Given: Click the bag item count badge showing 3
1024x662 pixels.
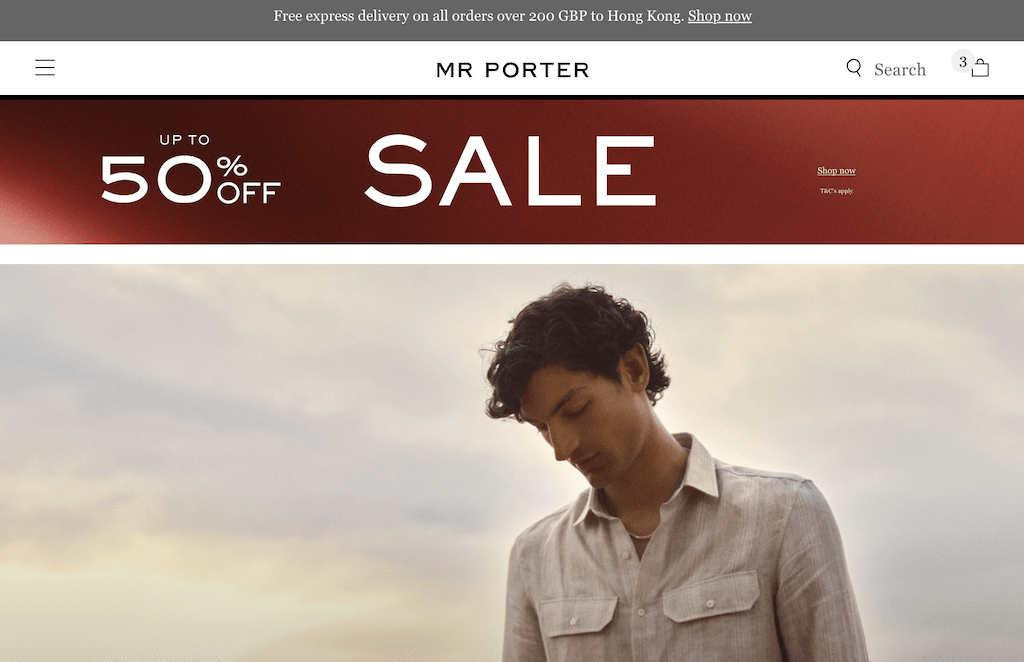Looking at the screenshot, I should coord(963,61).
